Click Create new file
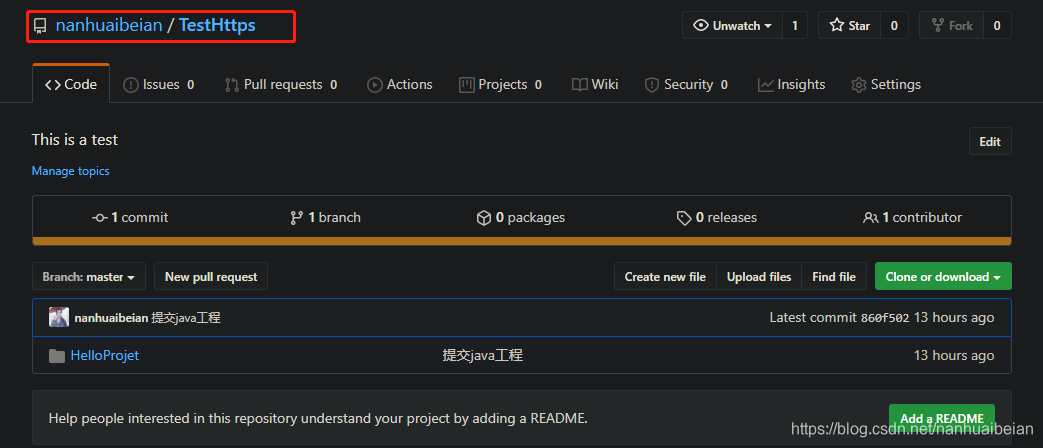 coord(665,277)
